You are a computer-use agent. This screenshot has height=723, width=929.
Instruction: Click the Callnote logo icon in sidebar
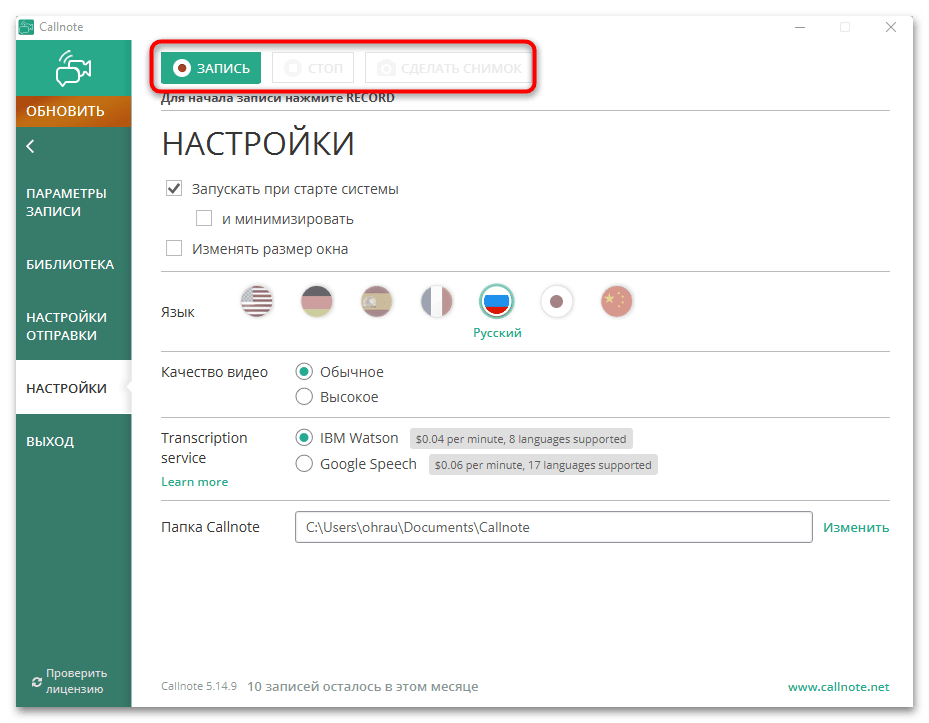73,68
